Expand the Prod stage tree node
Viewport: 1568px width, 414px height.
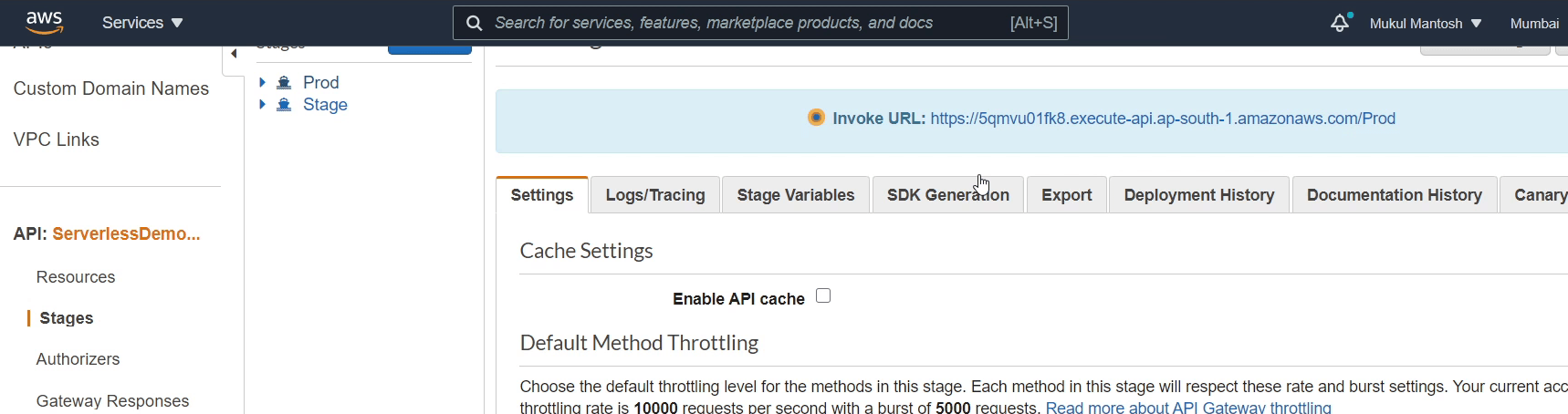[262, 83]
